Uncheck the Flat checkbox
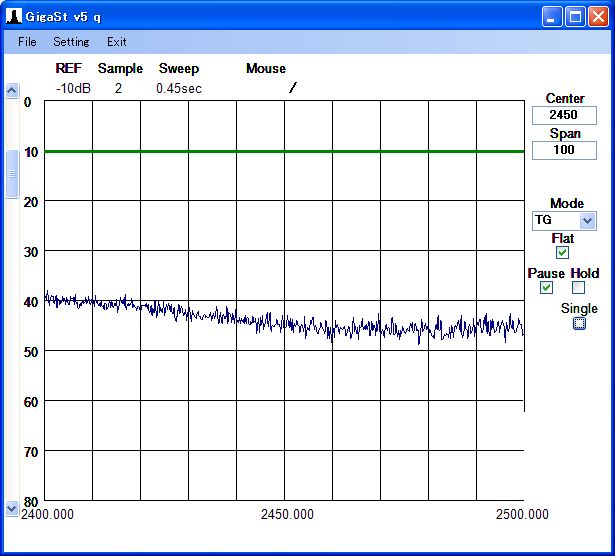This screenshot has width=615, height=556. 563,253
